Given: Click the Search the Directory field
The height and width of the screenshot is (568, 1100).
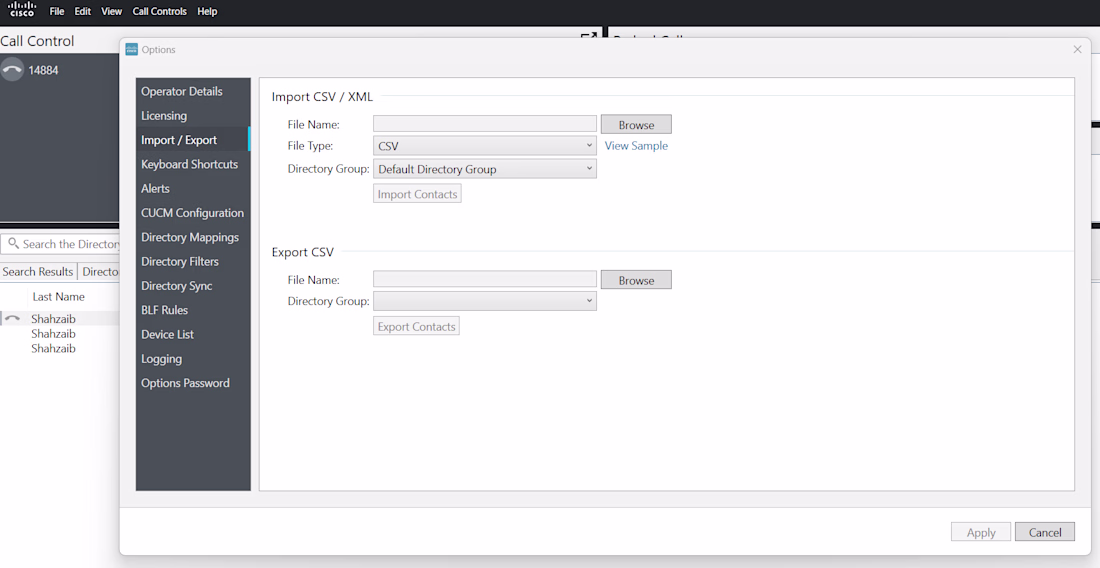Looking at the screenshot, I should coord(62,244).
